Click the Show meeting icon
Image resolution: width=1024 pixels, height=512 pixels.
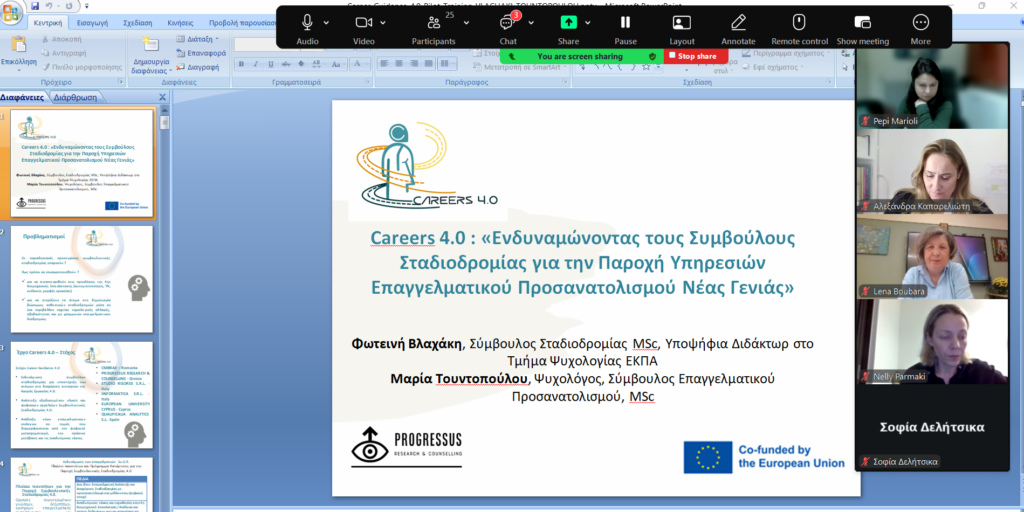click(x=863, y=22)
